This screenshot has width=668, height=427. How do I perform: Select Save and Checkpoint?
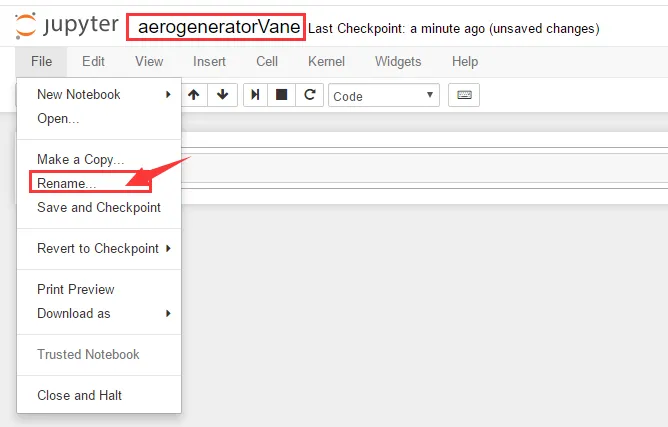99,207
